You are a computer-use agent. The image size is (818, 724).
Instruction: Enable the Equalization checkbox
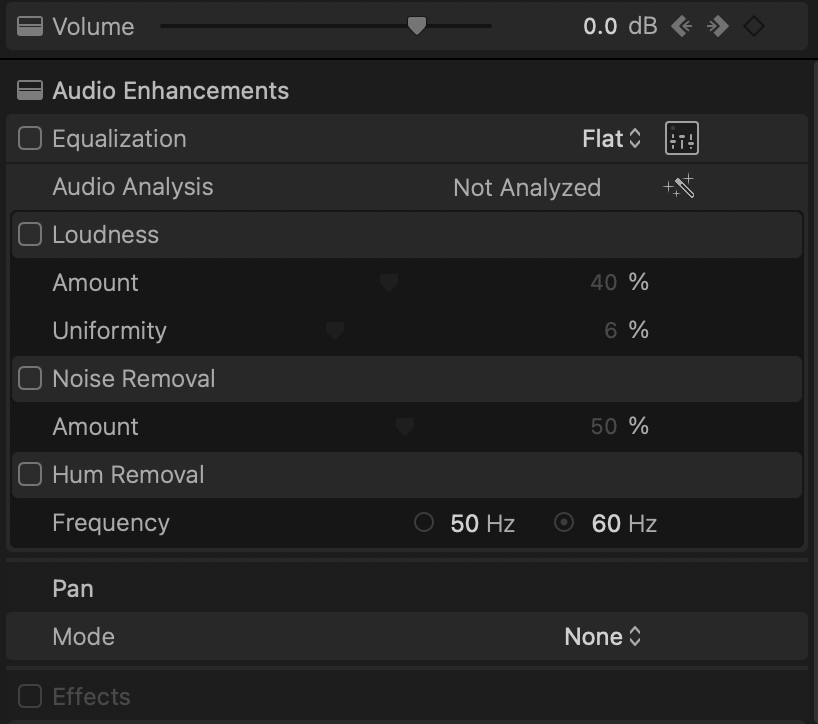(x=29, y=139)
